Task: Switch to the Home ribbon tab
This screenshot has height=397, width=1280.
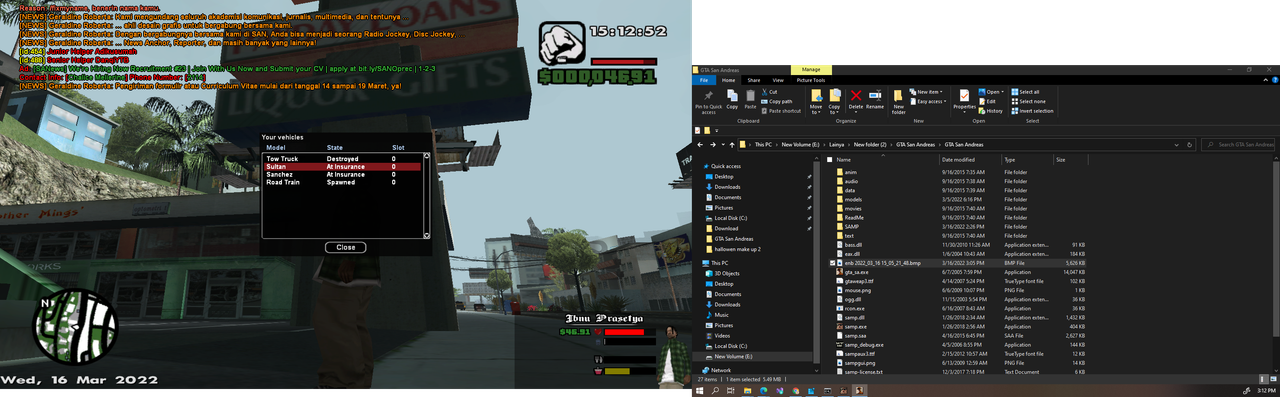Action: (728, 80)
